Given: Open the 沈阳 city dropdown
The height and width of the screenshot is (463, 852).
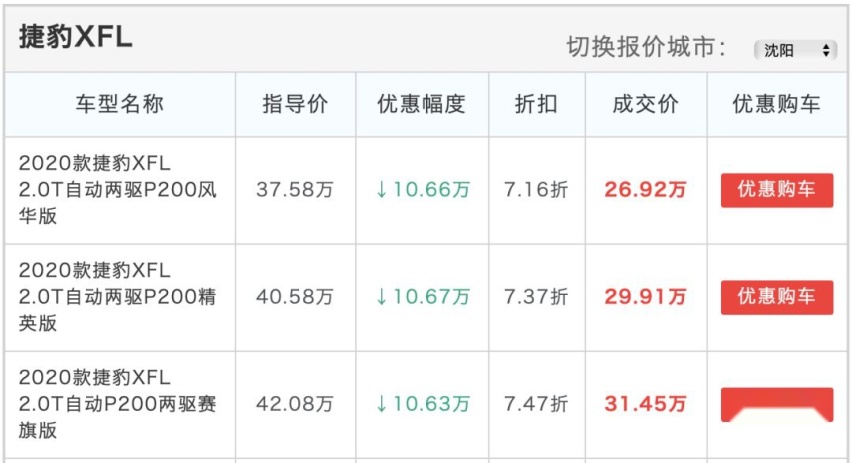Looking at the screenshot, I should [x=795, y=51].
